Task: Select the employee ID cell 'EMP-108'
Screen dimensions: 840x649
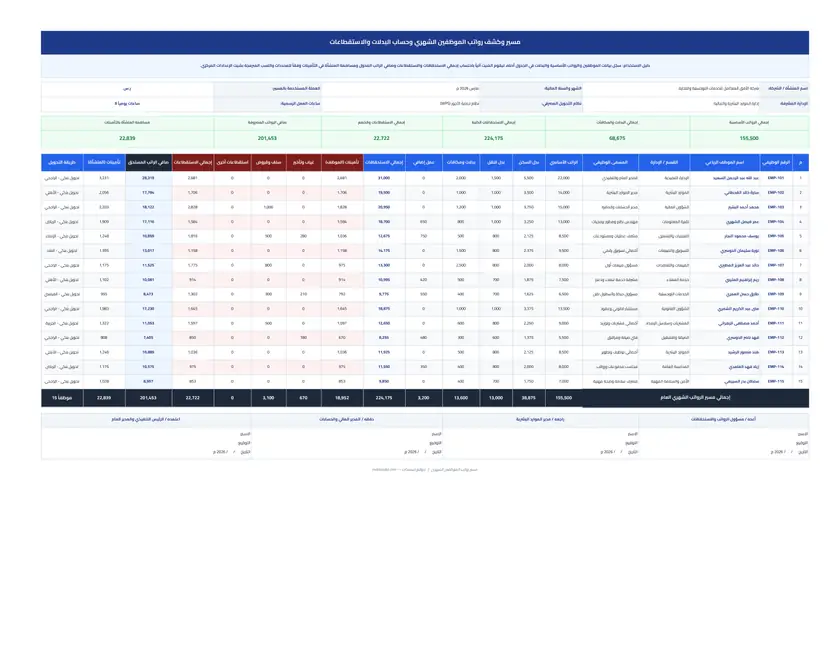Action: [x=776, y=280]
